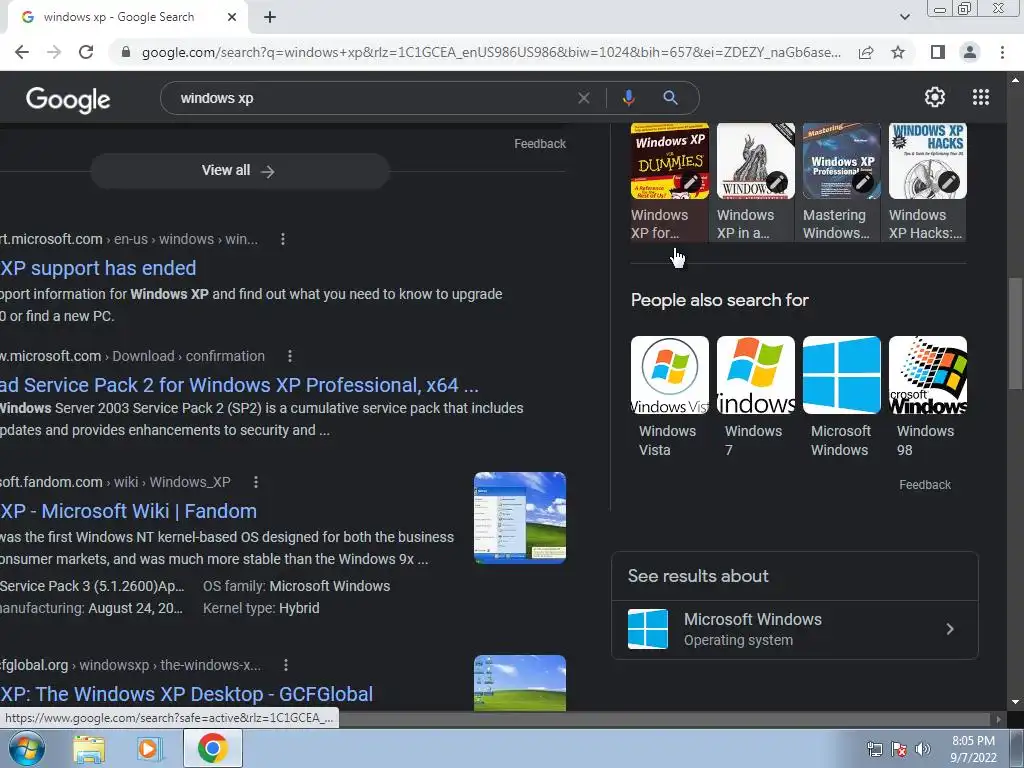
Task: Open options for the Download confirmation result
Action: (290, 356)
